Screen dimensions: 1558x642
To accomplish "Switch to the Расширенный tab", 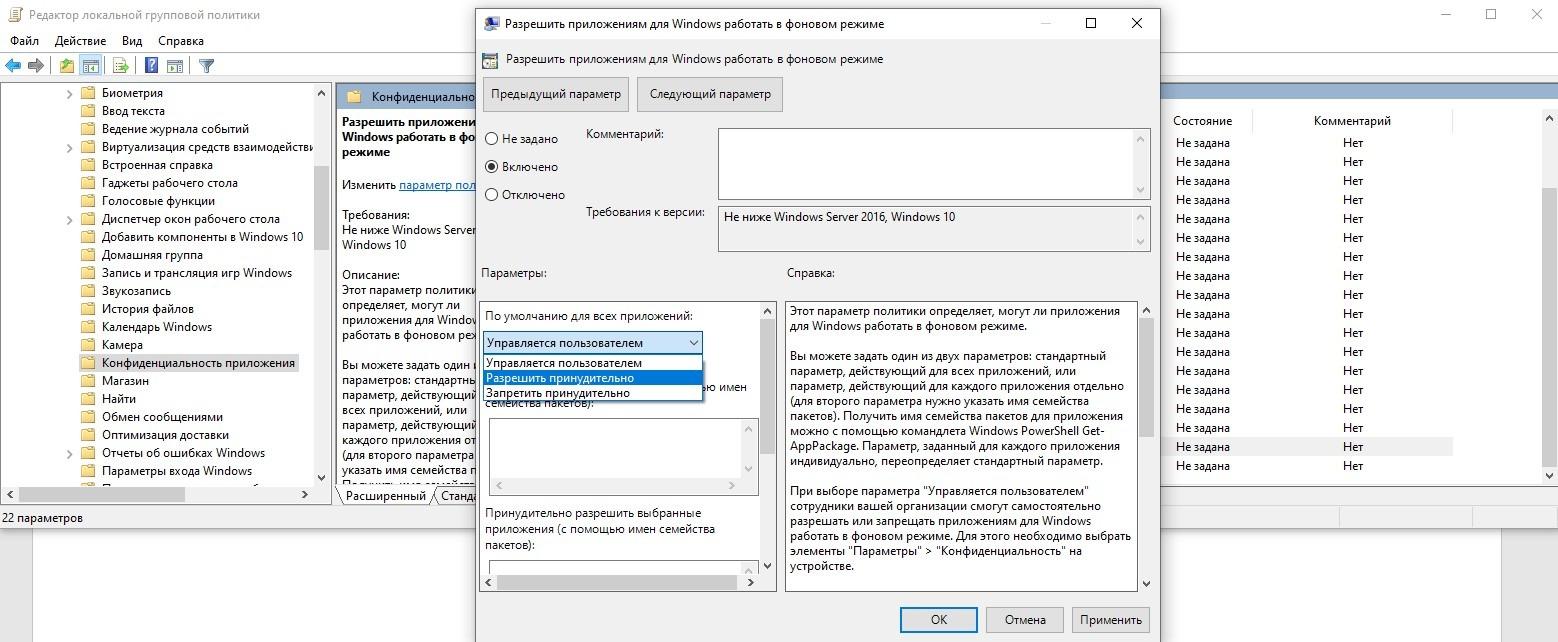I will pyautogui.click(x=385, y=496).
